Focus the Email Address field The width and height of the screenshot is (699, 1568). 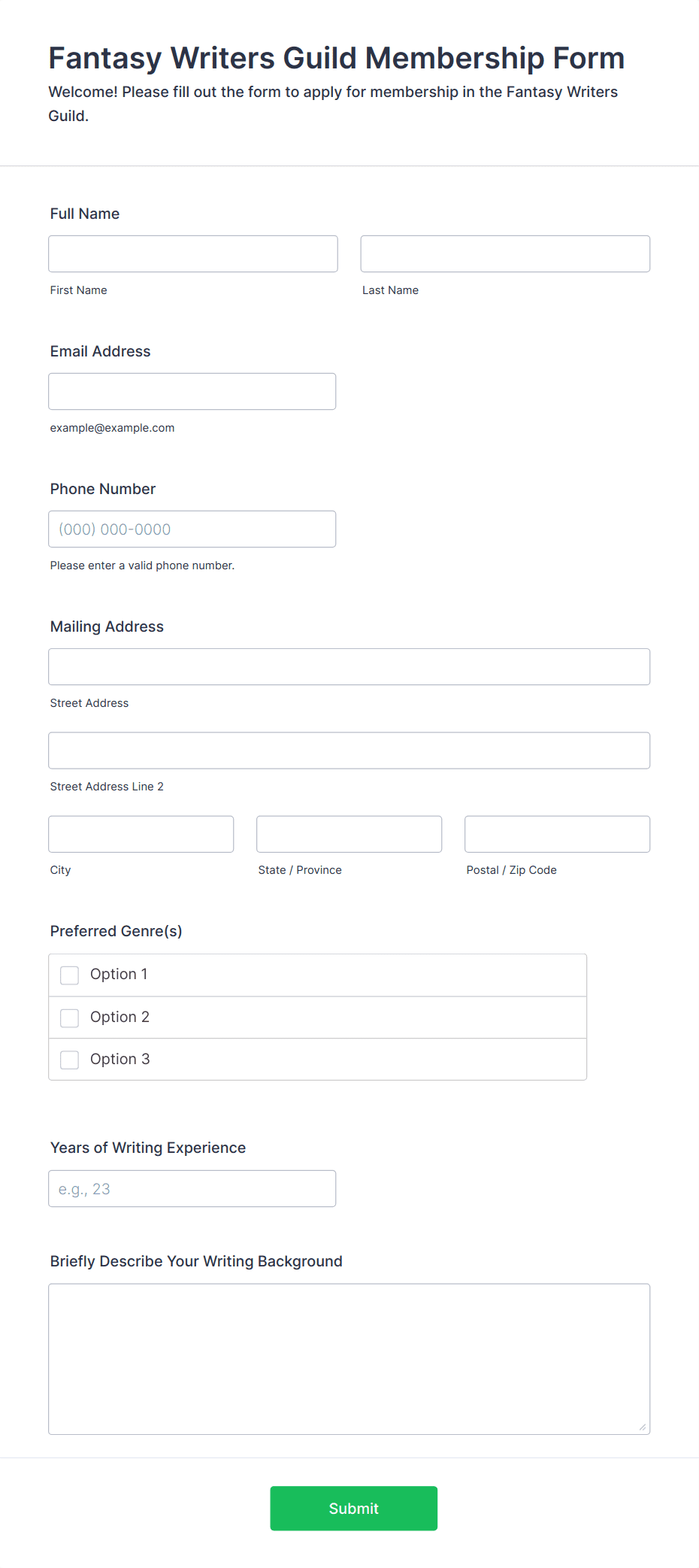192,391
